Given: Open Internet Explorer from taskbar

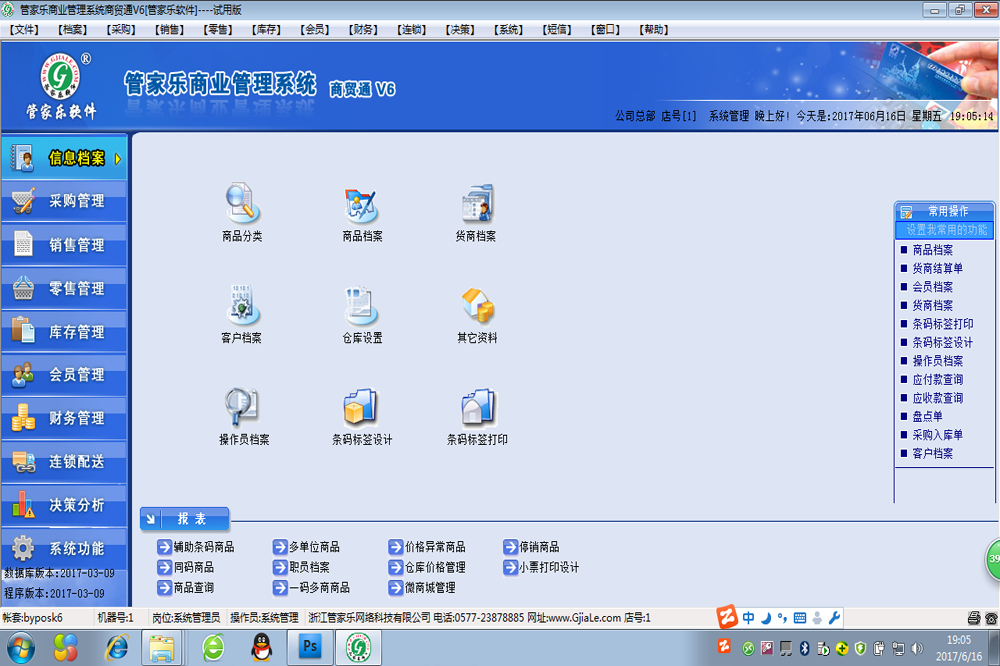Looking at the screenshot, I should (117, 648).
